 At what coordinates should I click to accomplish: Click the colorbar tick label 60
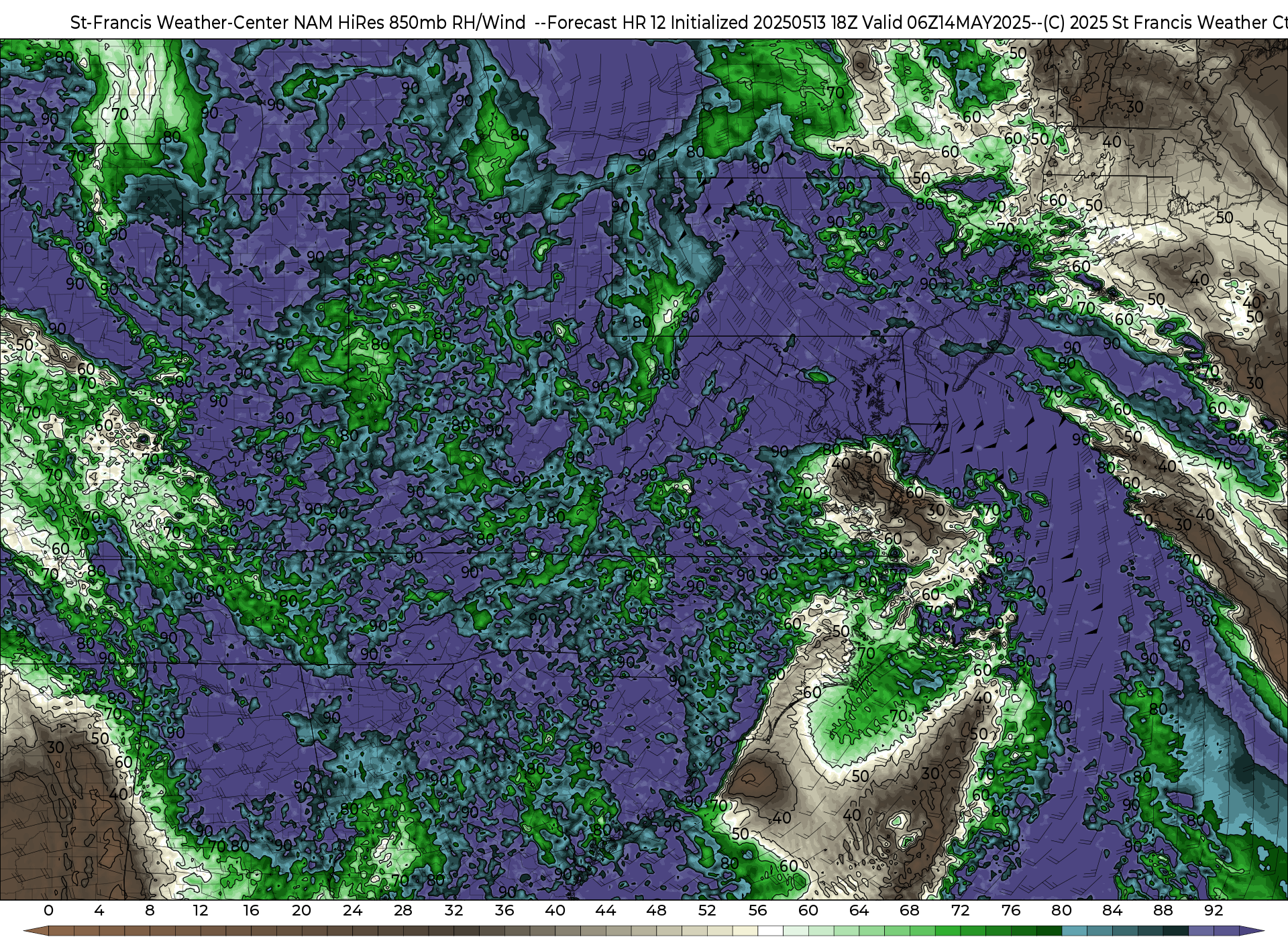808,911
